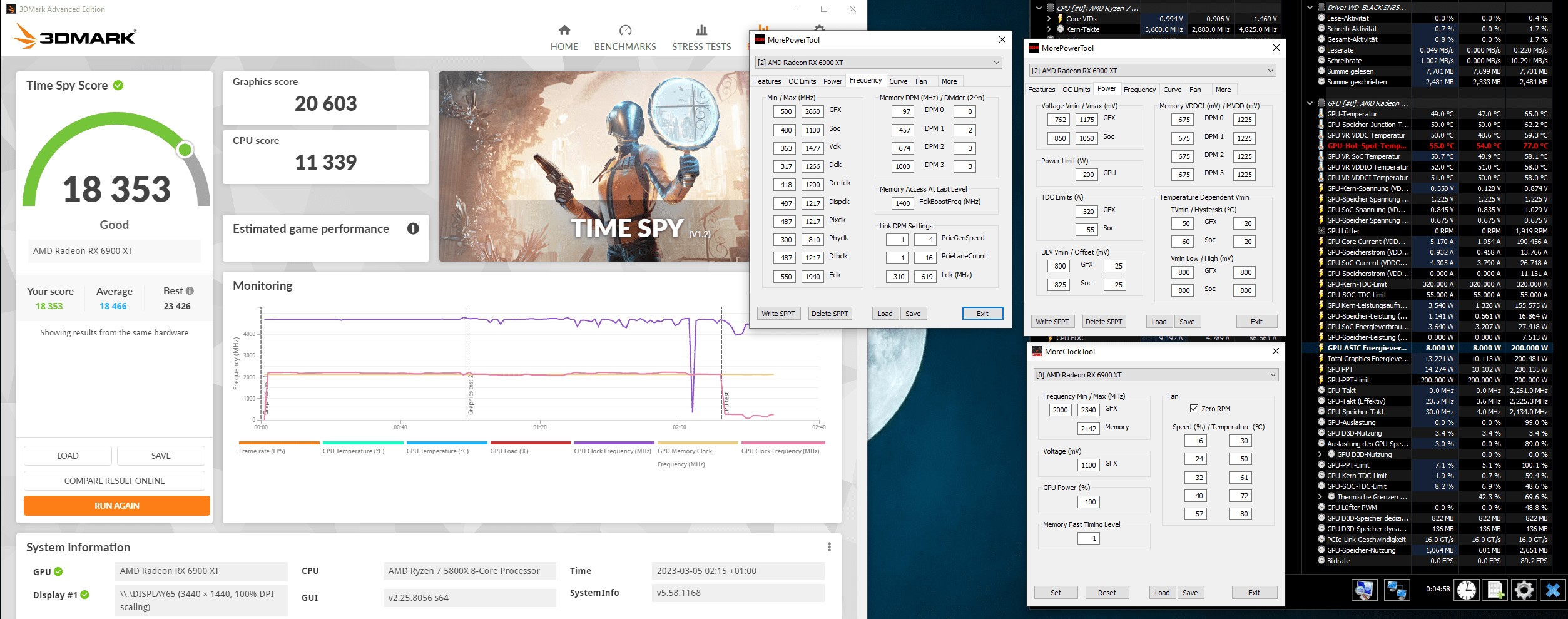Viewport: 1568px width, 619px height.
Task: Click the HWiNFO clock reset icon
Action: click(x=1466, y=590)
